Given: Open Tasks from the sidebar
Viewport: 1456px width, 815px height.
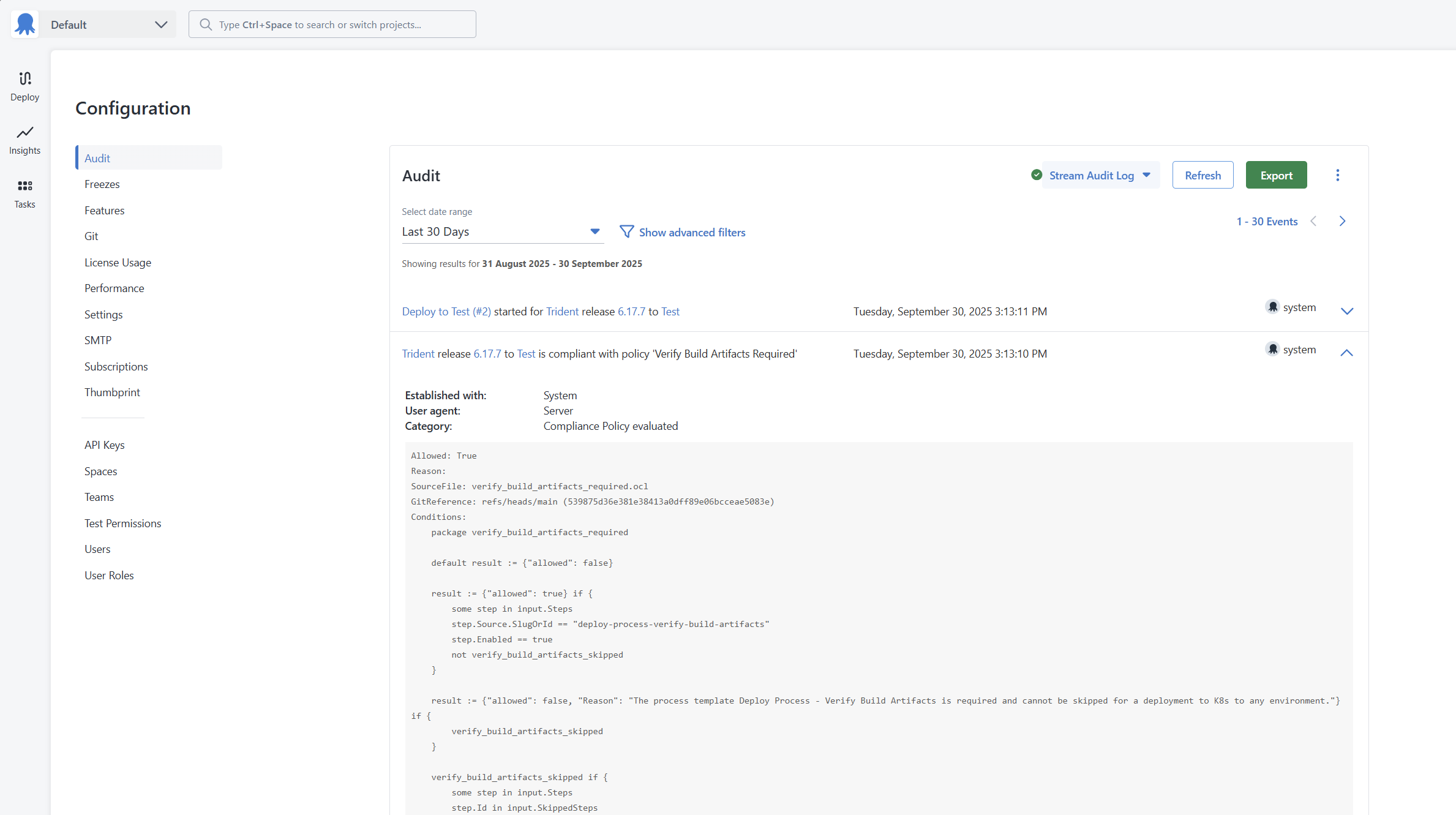Looking at the screenshot, I should [x=24, y=193].
